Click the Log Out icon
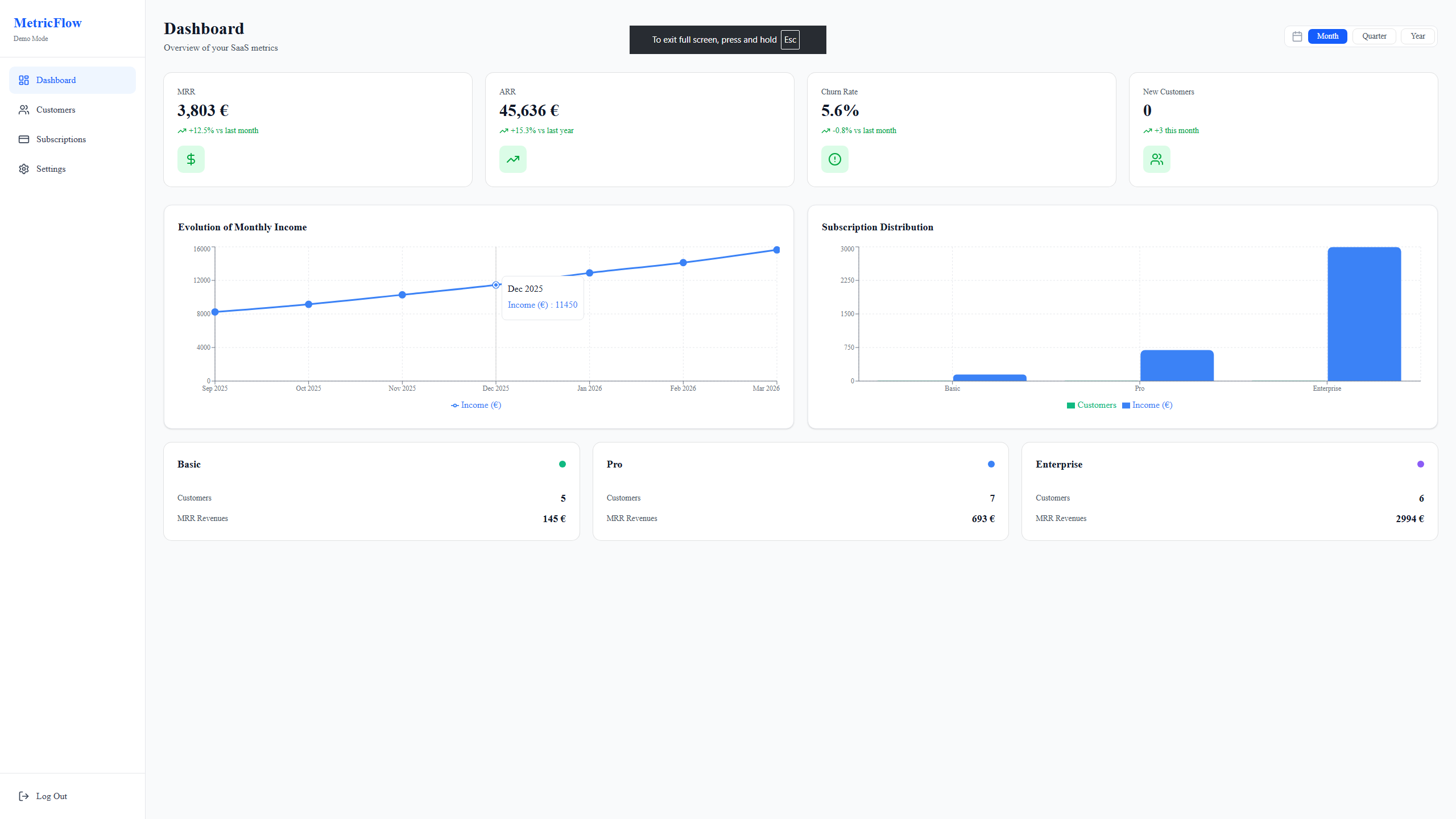 [x=24, y=796]
